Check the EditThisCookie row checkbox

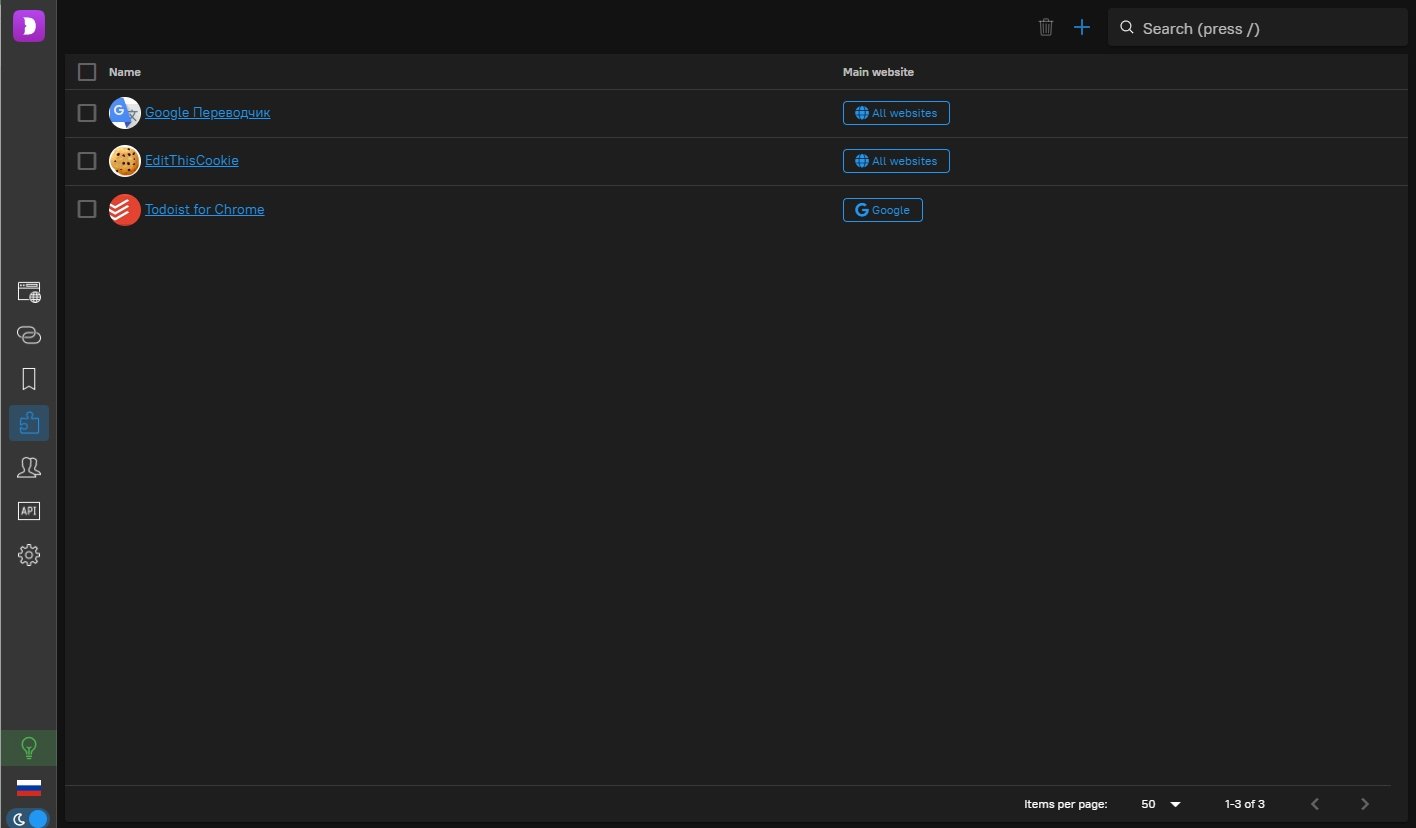point(87,161)
